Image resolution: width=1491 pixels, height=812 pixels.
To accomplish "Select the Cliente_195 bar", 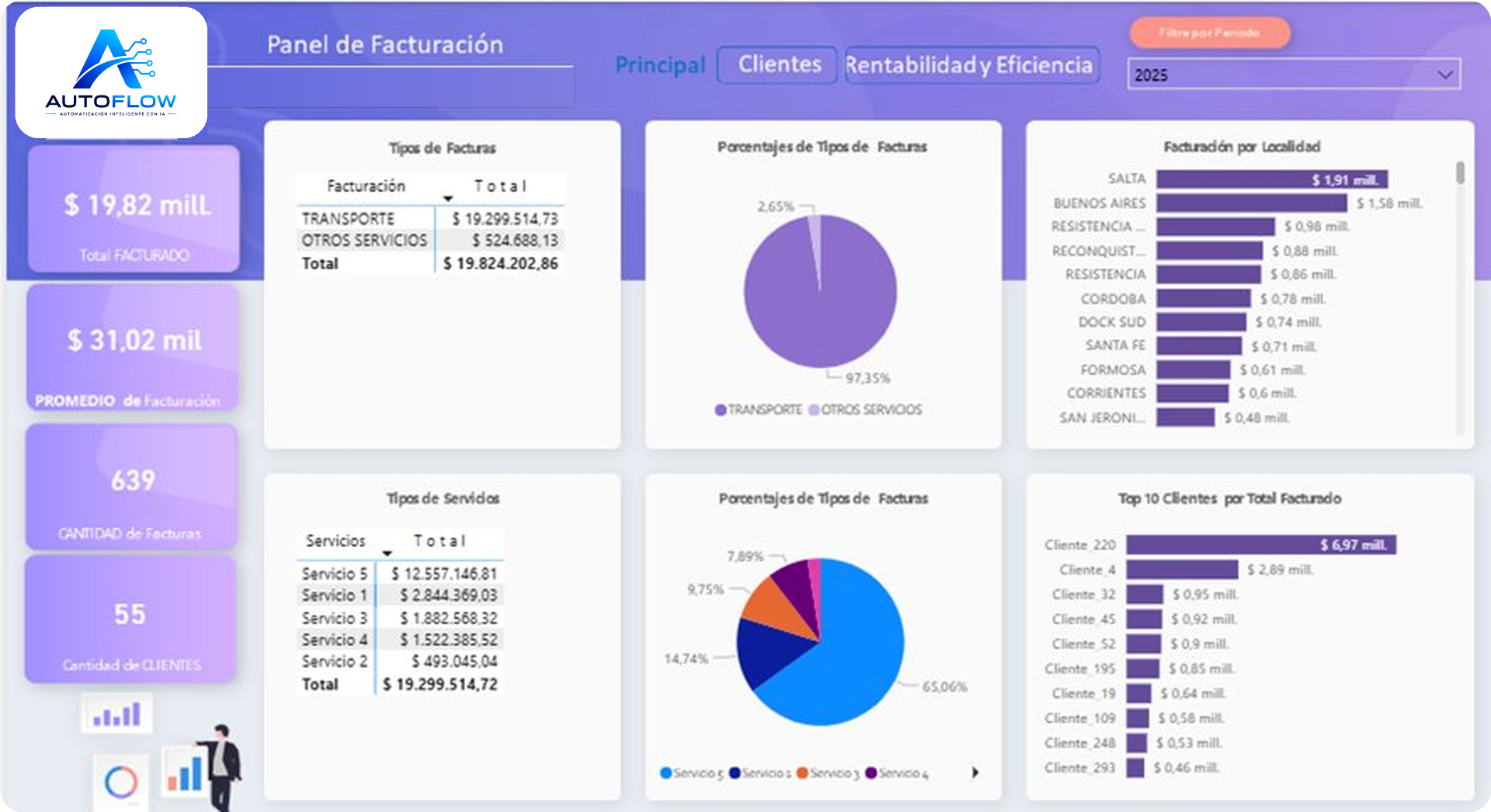I will [1143, 669].
